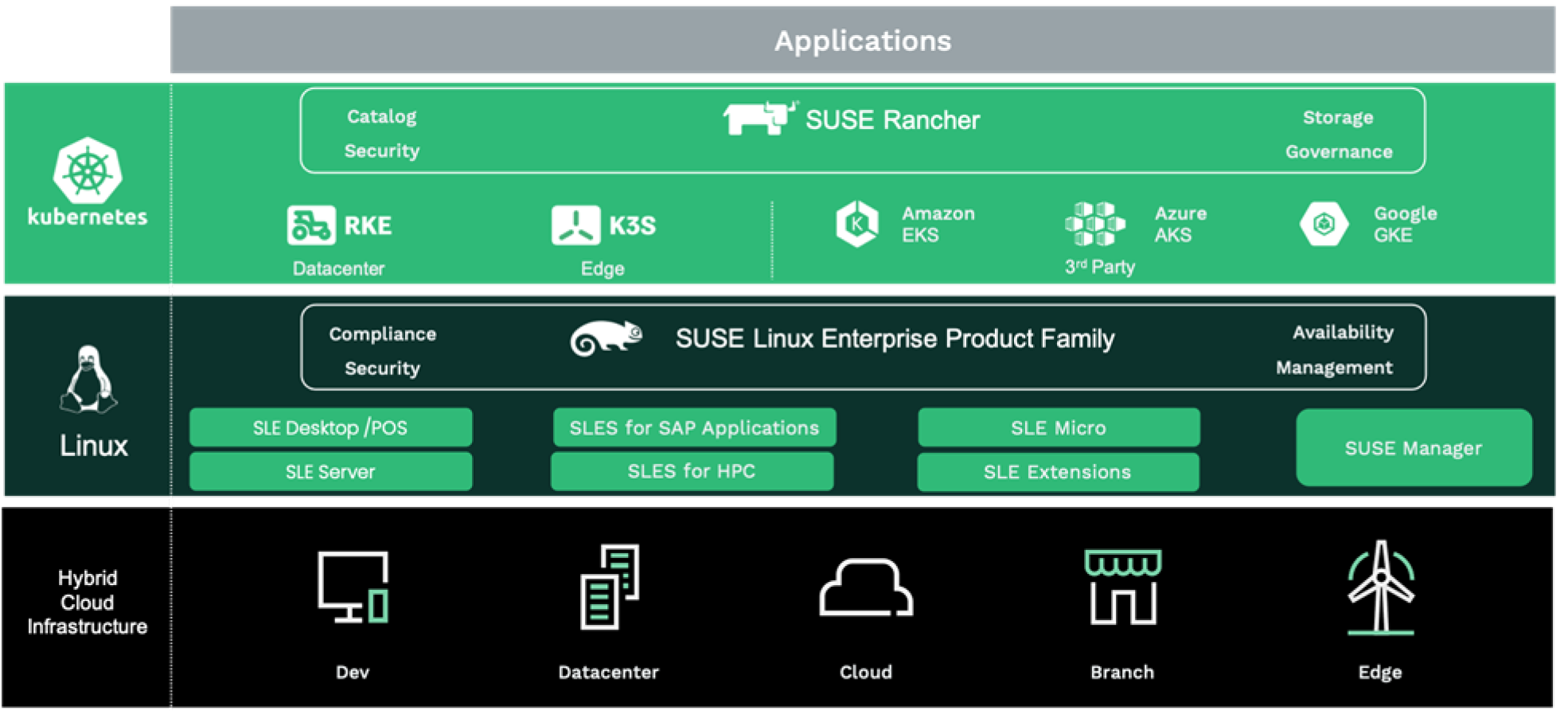Click the Hybrid Cloud Infrastructure label
Viewport: 1568px width, 718px height.
pos(88,603)
